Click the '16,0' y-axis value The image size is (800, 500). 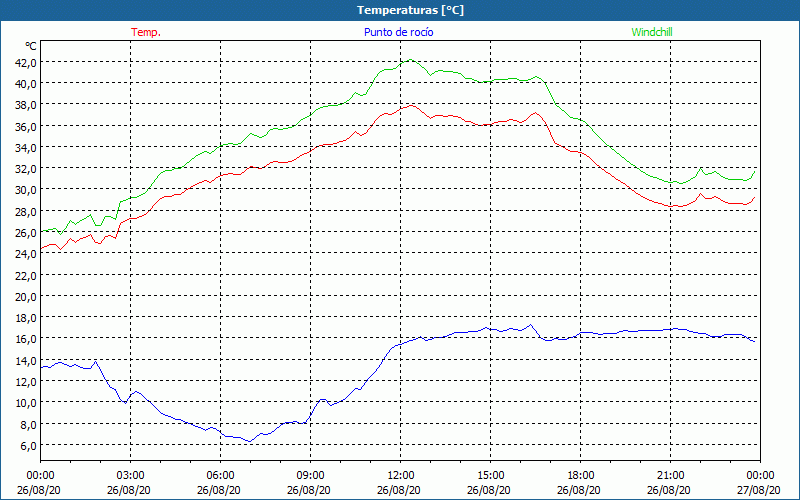27,339
